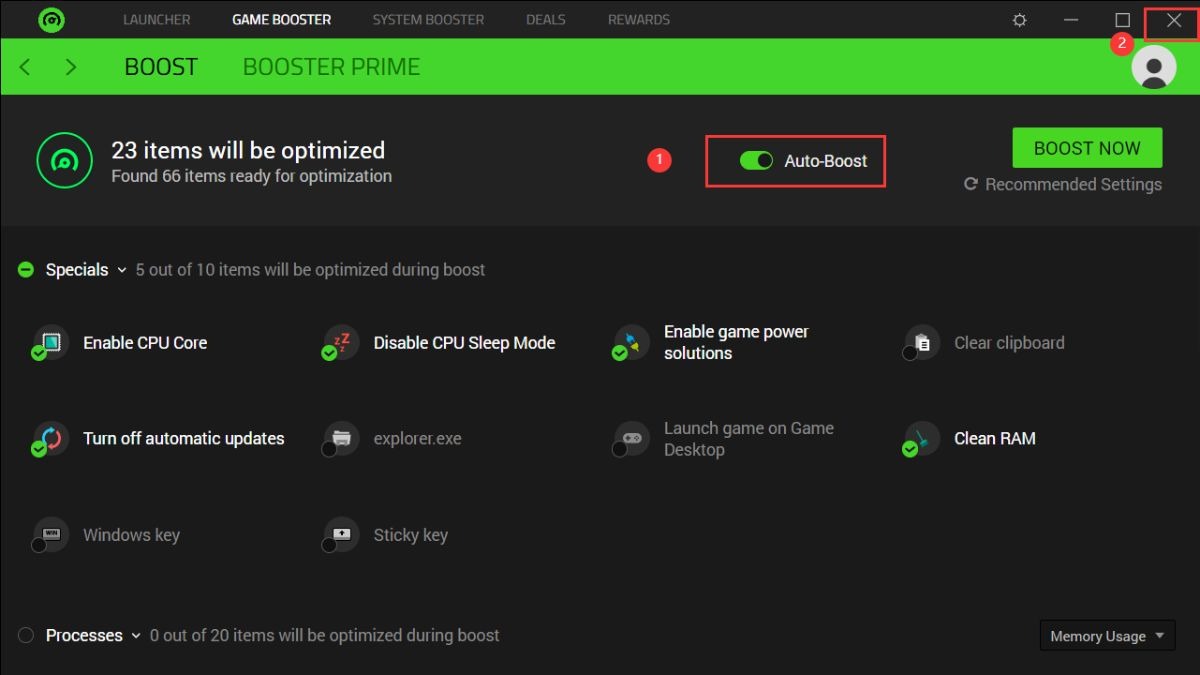Click the Enable CPU Core chip icon
The image size is (1200, 675).
tap(50, 342)
